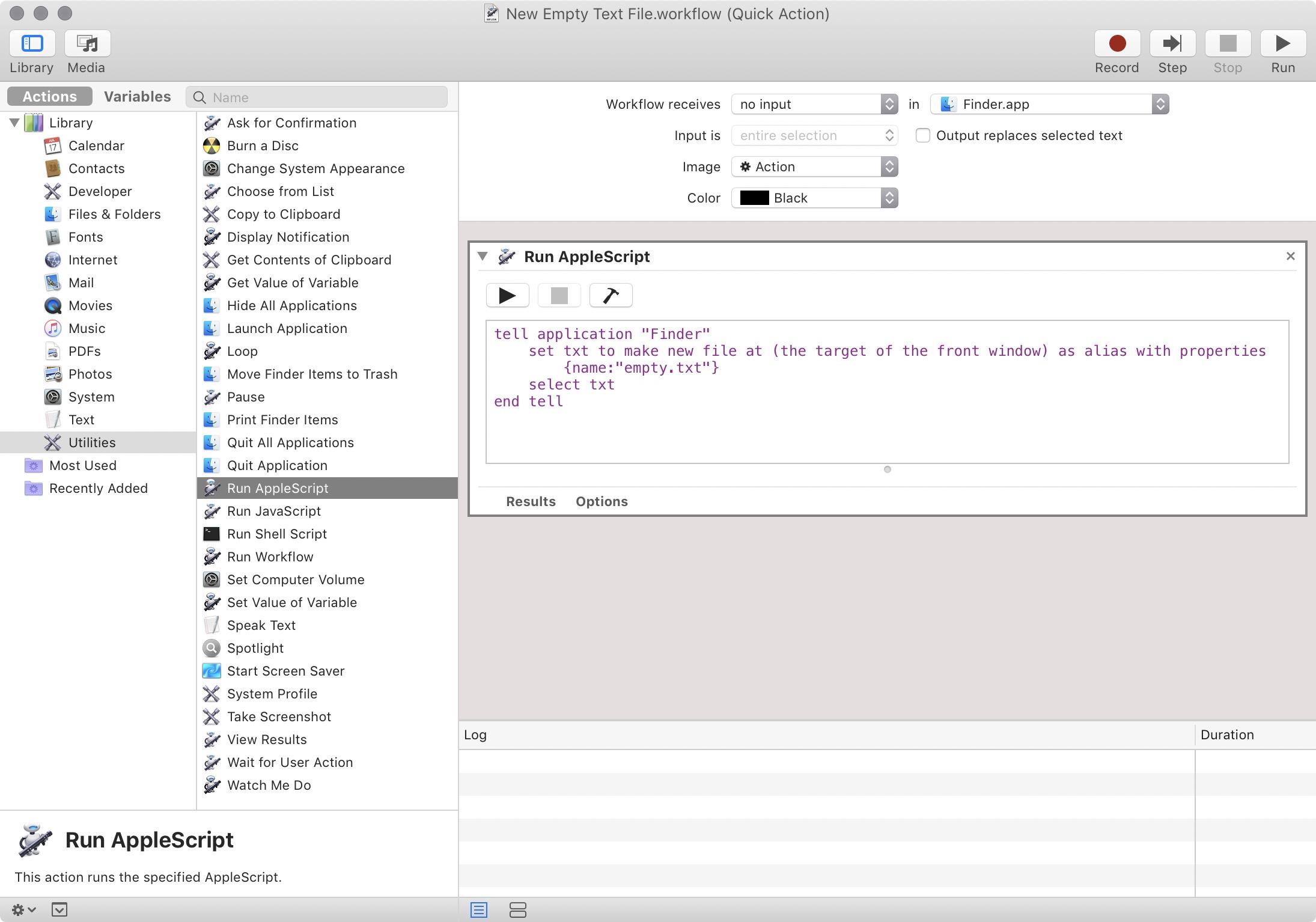Click the Run AppleScript play button
This screenshot has height=922, width=1316.
506,294
